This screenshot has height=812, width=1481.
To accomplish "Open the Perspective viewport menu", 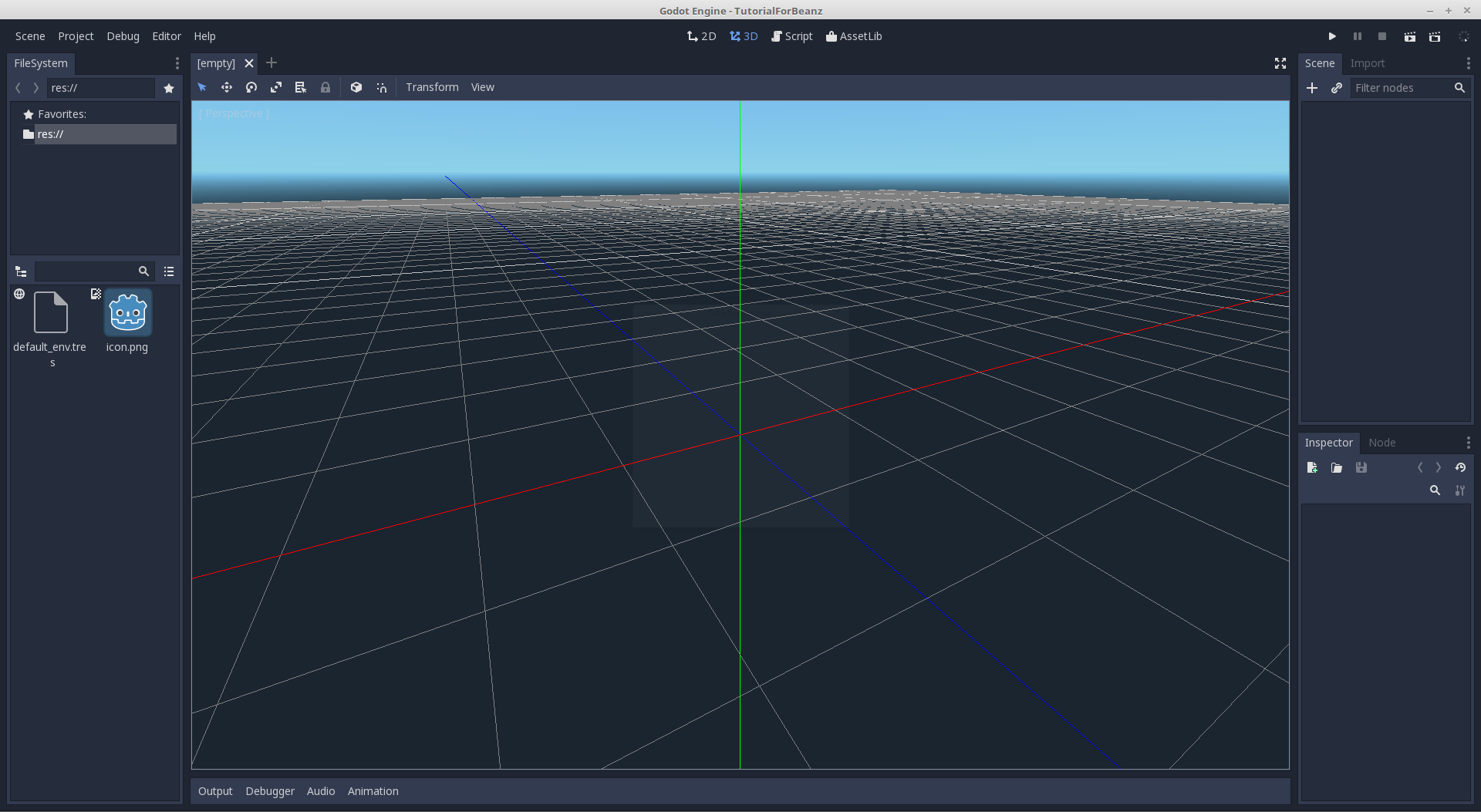I will tap(234, 113).
